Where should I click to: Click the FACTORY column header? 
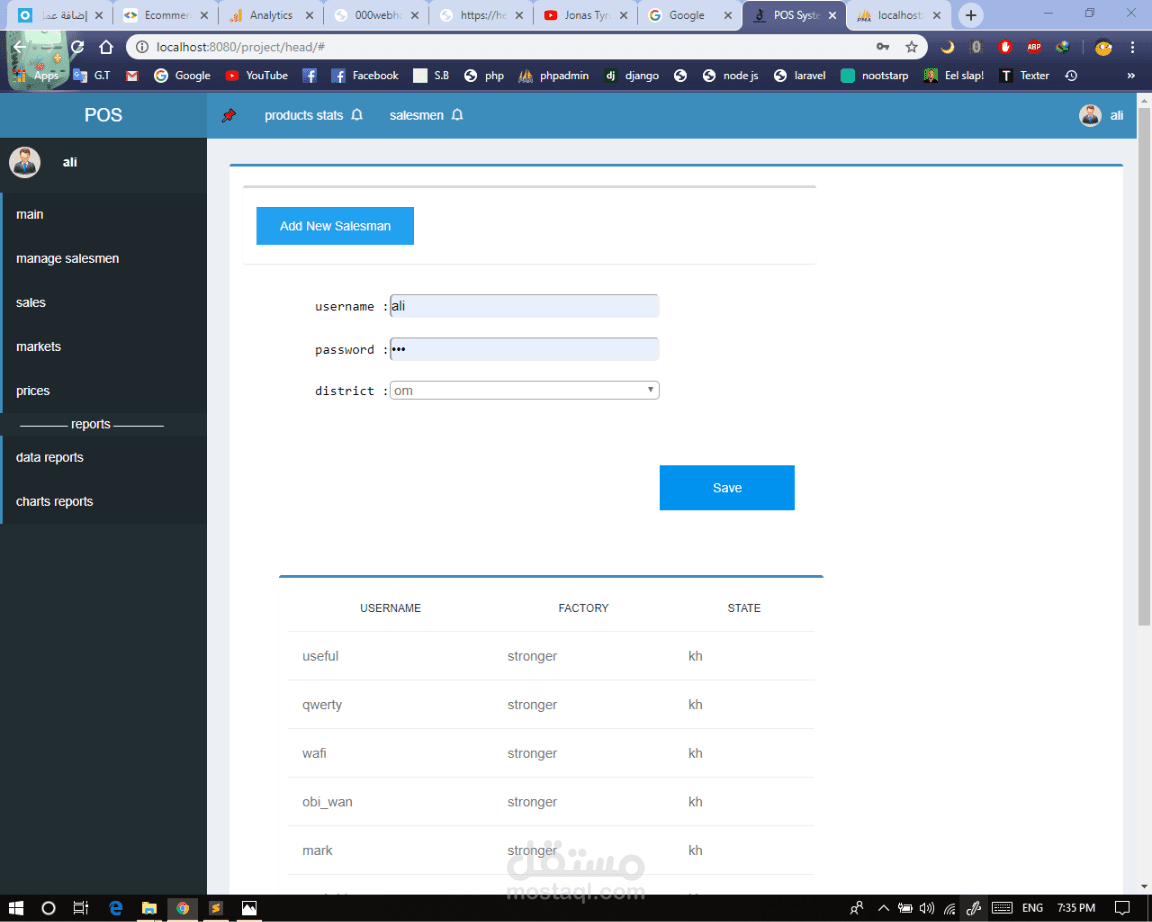click(583, 608)
